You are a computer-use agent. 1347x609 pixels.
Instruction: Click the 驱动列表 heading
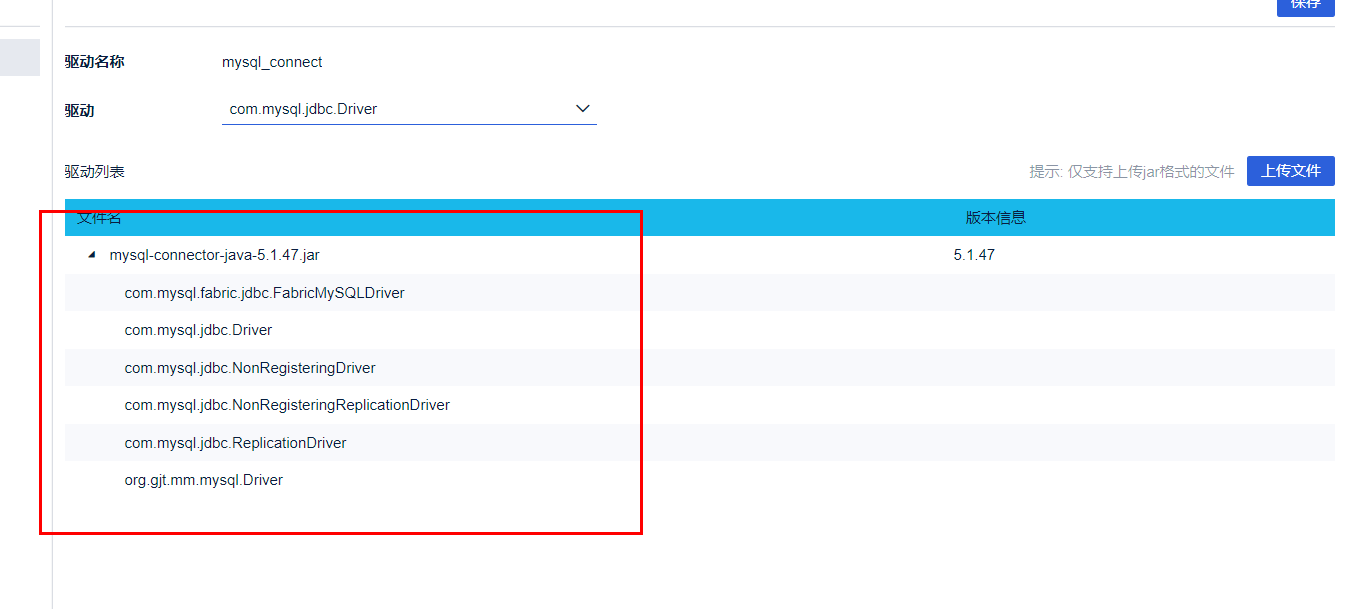pos(95,172)
